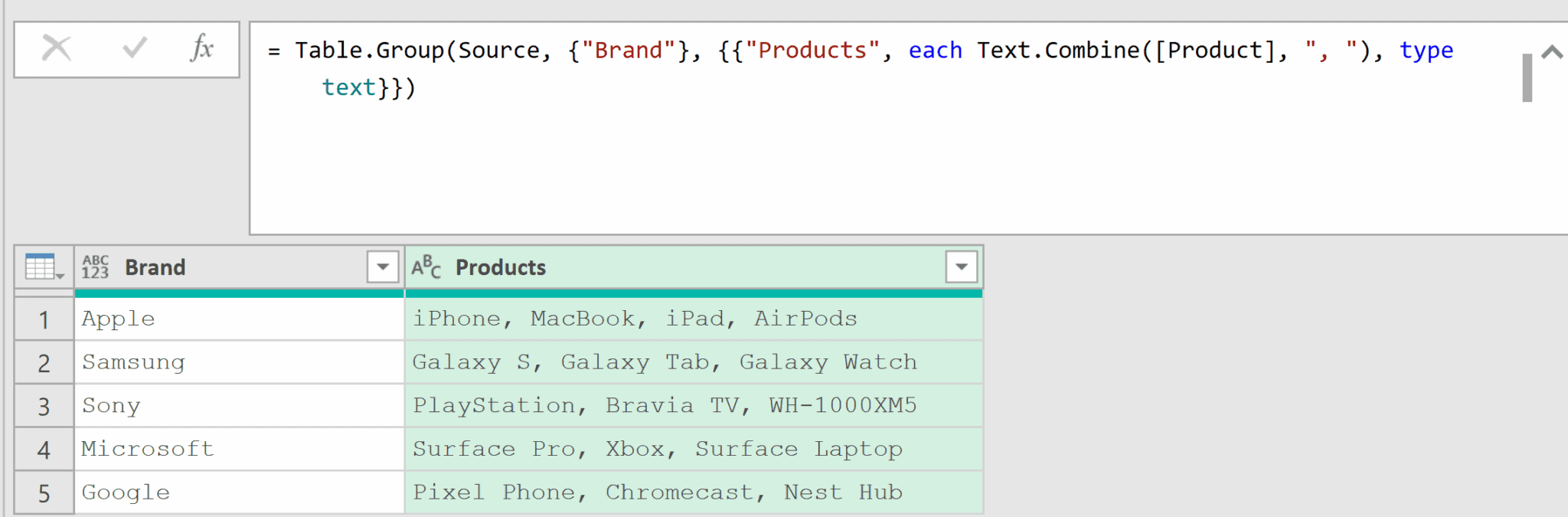1568x517 pixels.
Task: Cancel the formula edit with the X icon
Action: coord(57,48)
